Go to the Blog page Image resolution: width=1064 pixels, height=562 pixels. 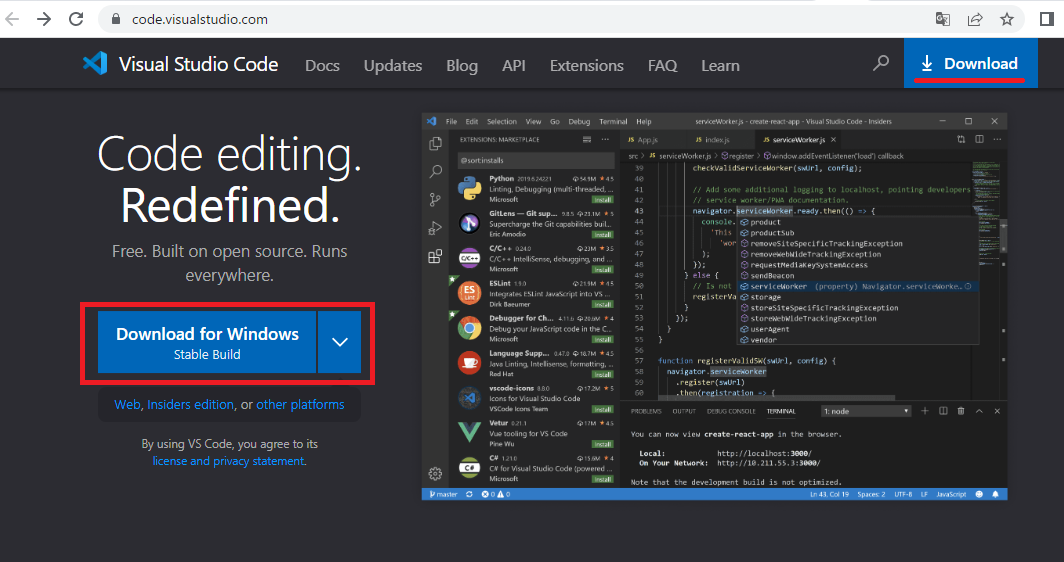462,66
